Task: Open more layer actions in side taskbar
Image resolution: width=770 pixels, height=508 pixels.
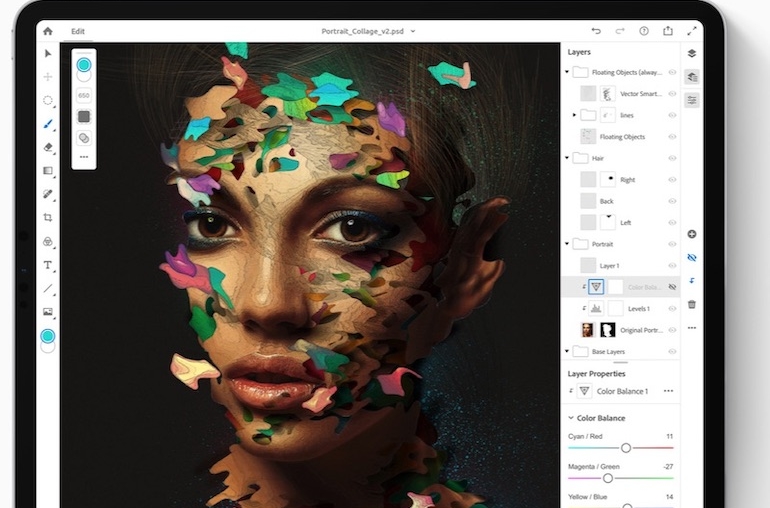Action: 692,328
